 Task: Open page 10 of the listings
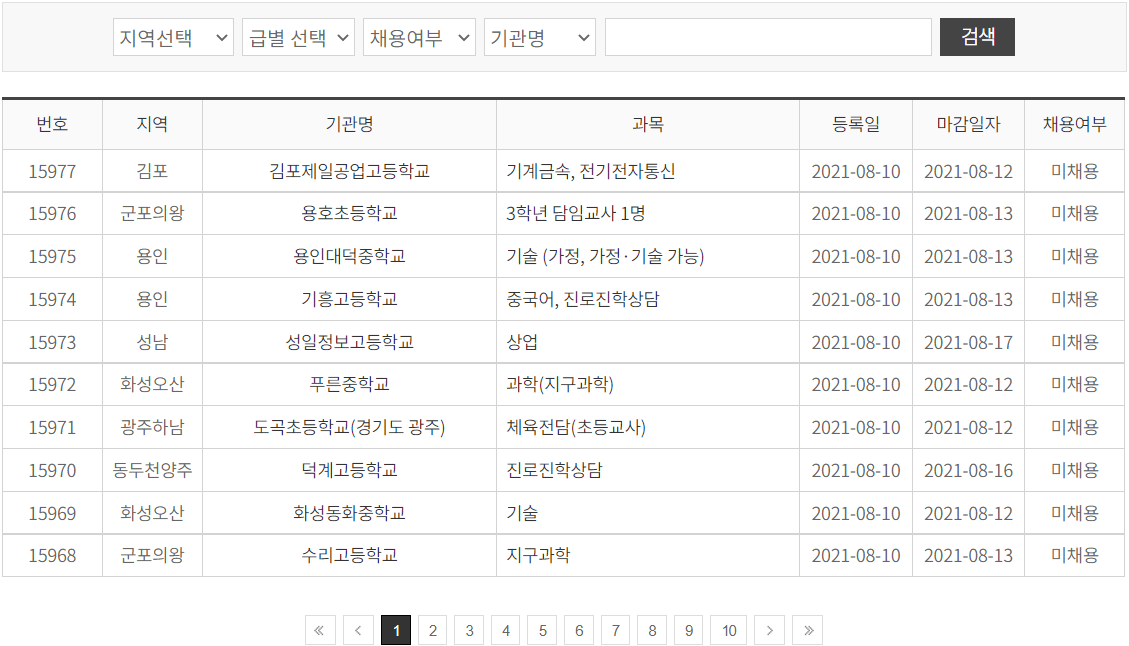click(728, 630)
